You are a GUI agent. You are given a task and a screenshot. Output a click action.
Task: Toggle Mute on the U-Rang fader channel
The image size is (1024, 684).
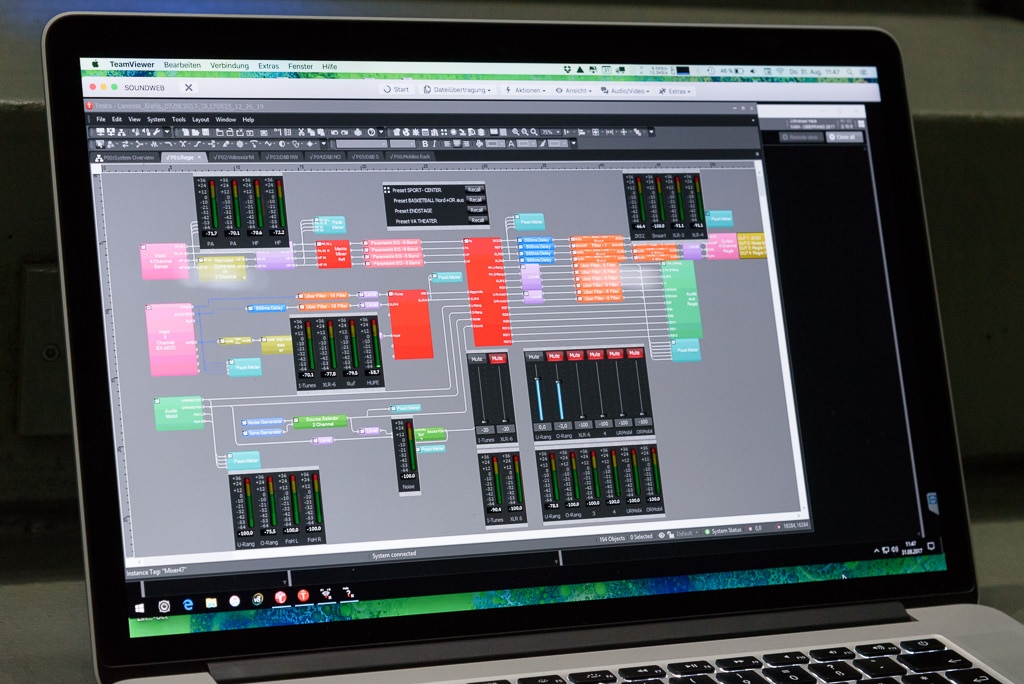coord(534,355)
